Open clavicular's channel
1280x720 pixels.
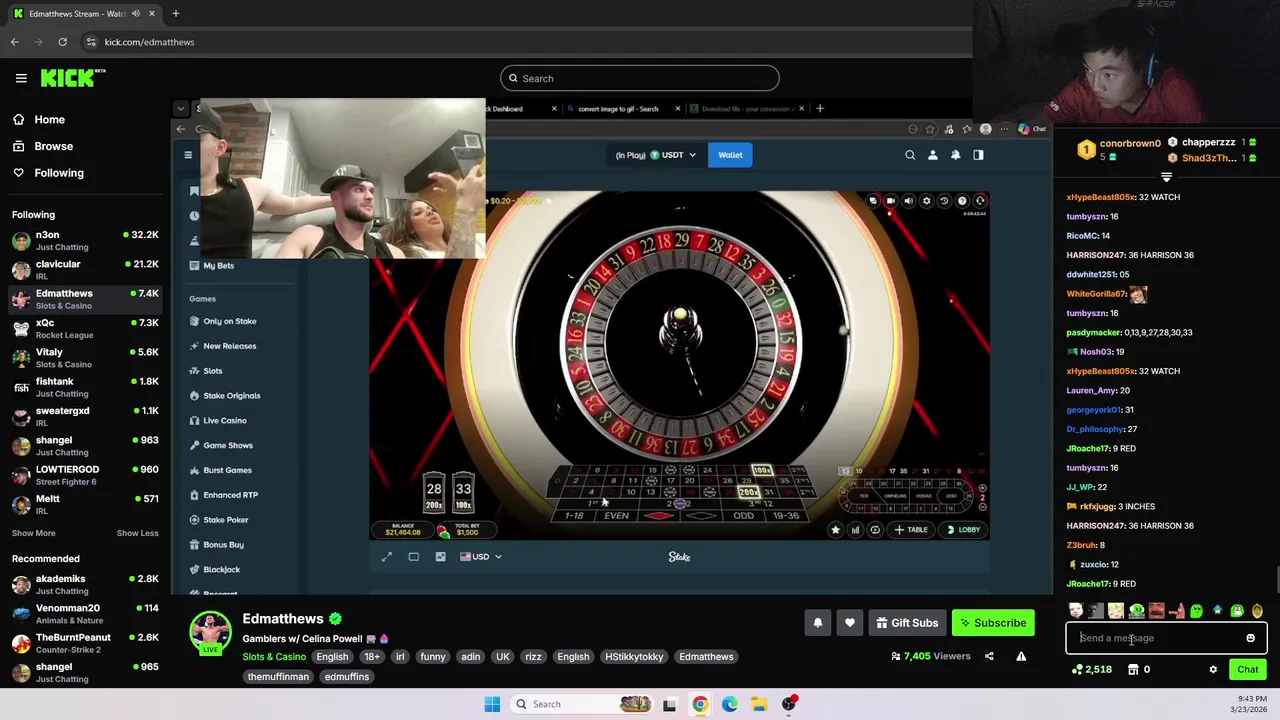point(84,269)
